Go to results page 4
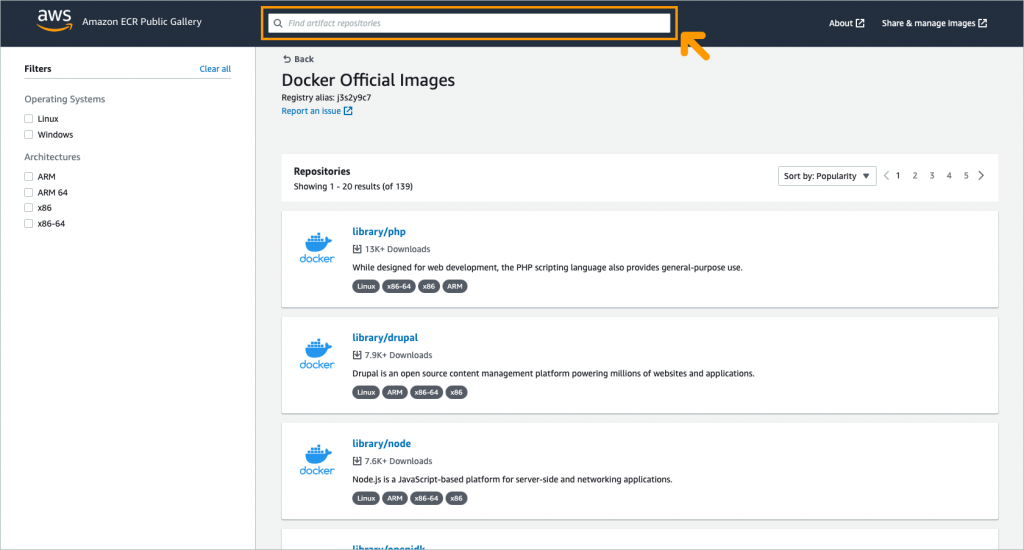 [949, 176]
